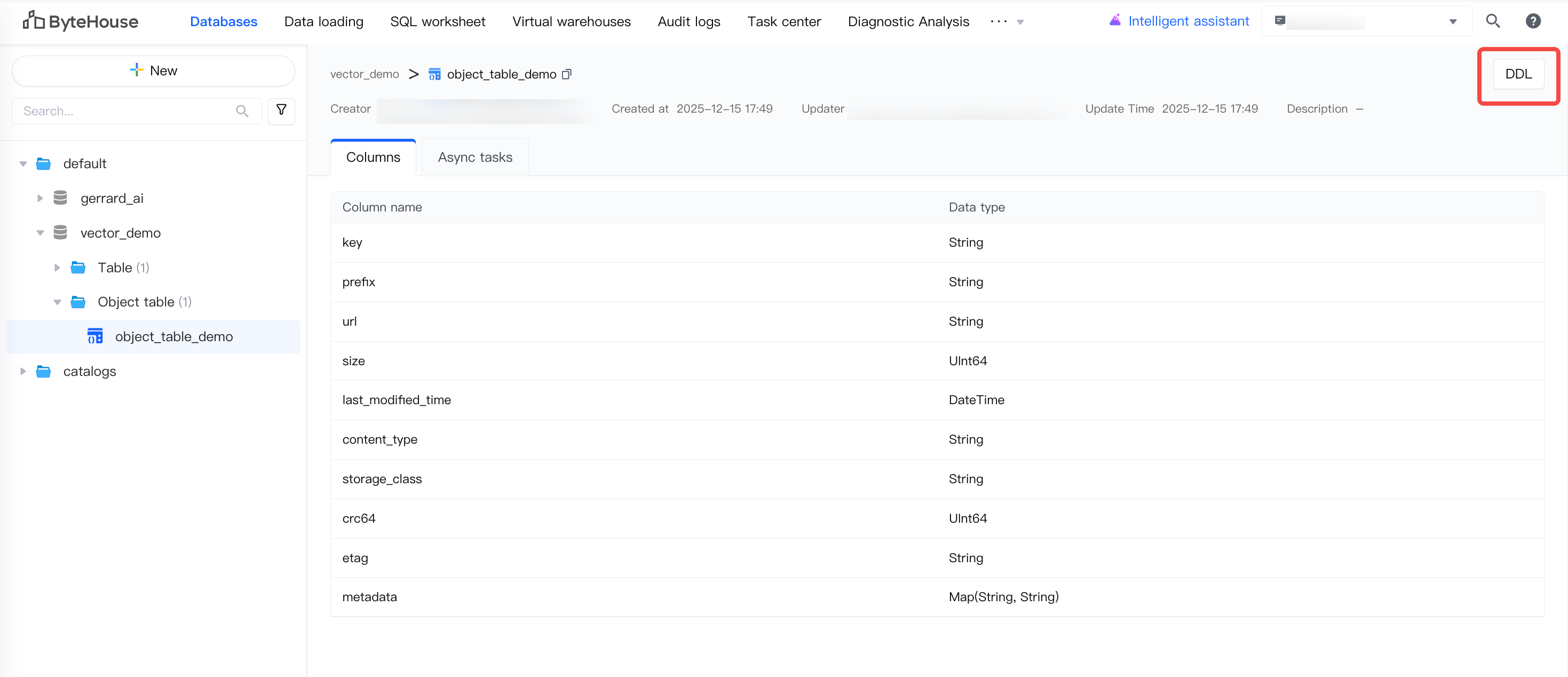Click the Intelligent assistant sparkle icon
Image resolution: width=1568 pixels, height=677 pixels.
point(1114,21)
